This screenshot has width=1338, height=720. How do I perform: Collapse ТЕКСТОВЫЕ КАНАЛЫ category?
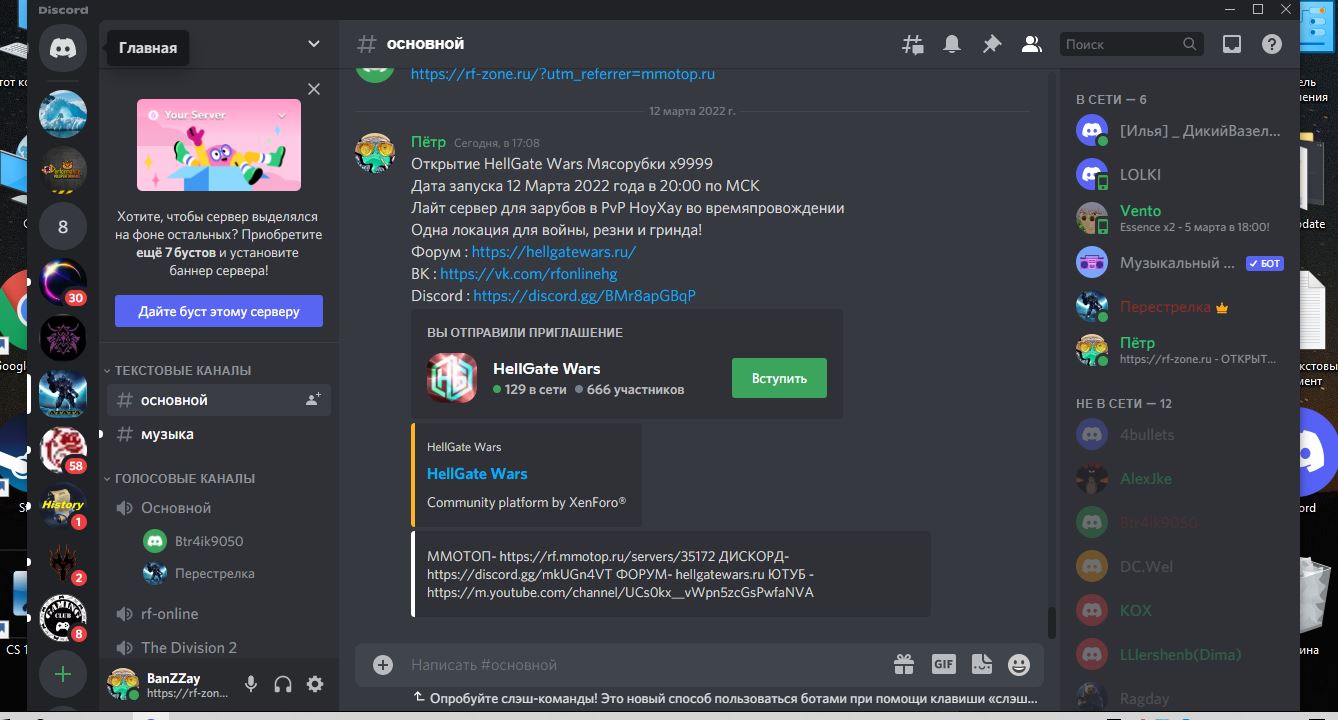pyautogui.click(x=181, y=370)
